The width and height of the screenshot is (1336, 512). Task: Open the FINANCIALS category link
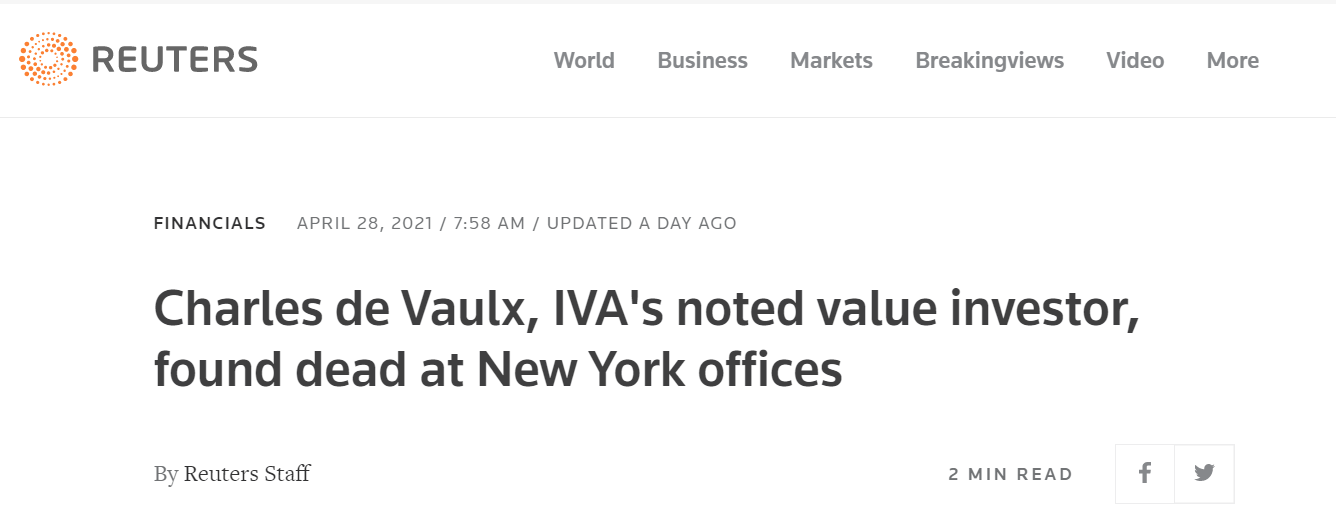[x=210, y=223]
